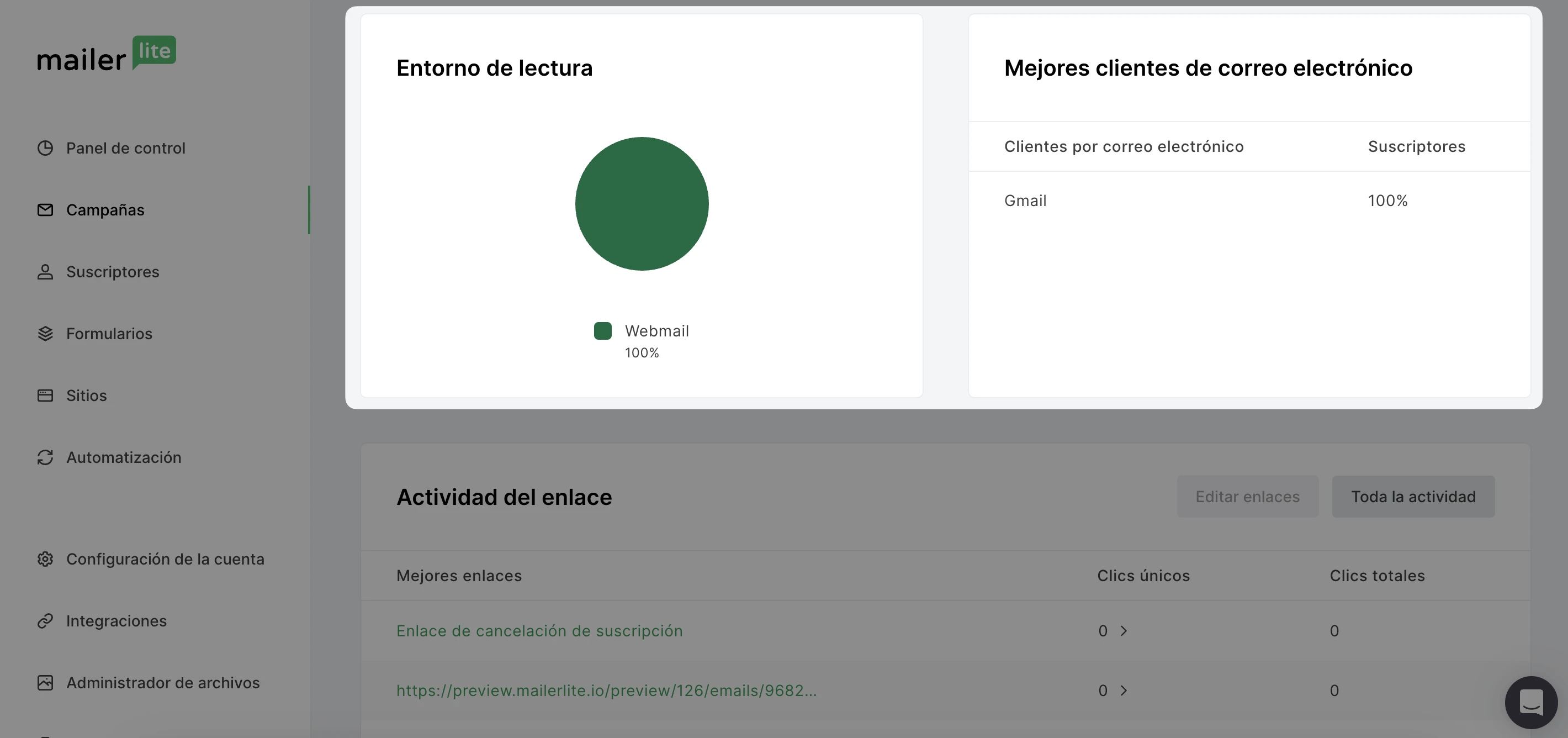
Task: Open the preview.mailerlite.io link
Action: (x=606, y=690)
